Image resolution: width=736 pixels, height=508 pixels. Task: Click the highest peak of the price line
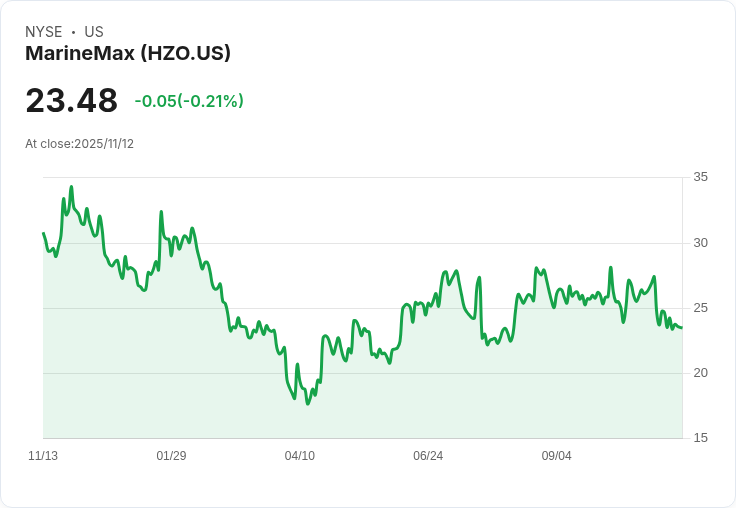(x=71, y=186)
